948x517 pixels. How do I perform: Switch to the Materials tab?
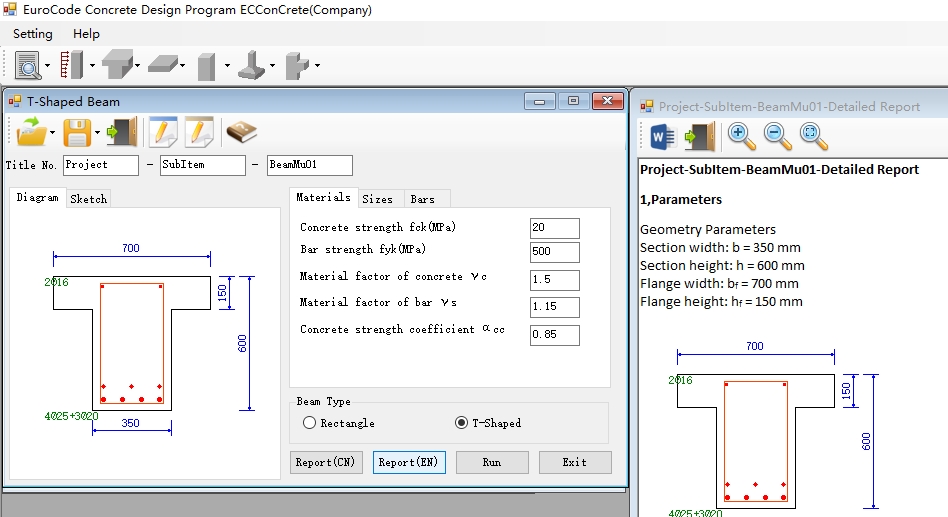click(x=323, y=197)
